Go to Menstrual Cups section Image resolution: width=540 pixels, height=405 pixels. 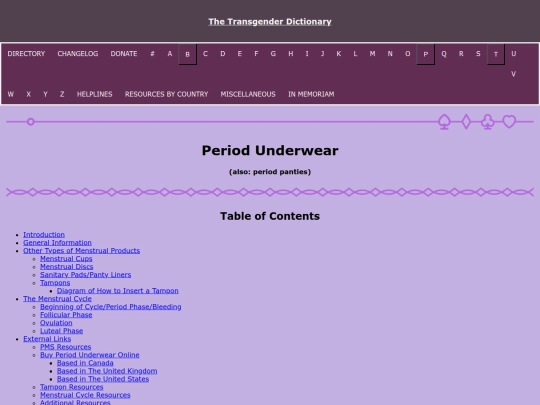coord(66,259)
